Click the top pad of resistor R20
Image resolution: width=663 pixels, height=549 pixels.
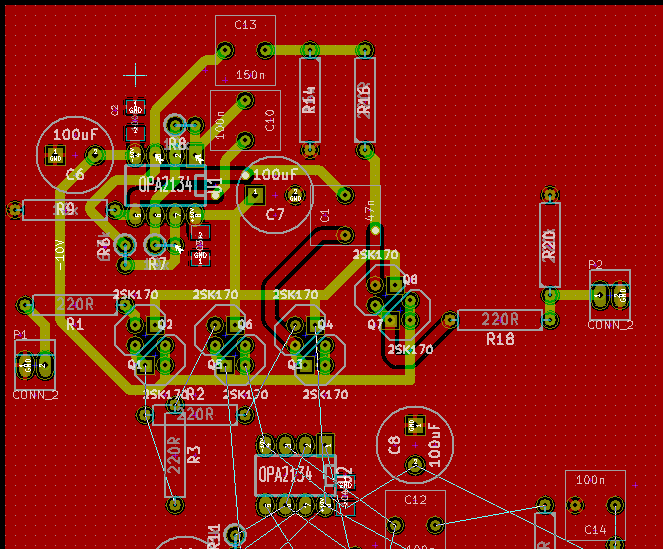(550, 195)
